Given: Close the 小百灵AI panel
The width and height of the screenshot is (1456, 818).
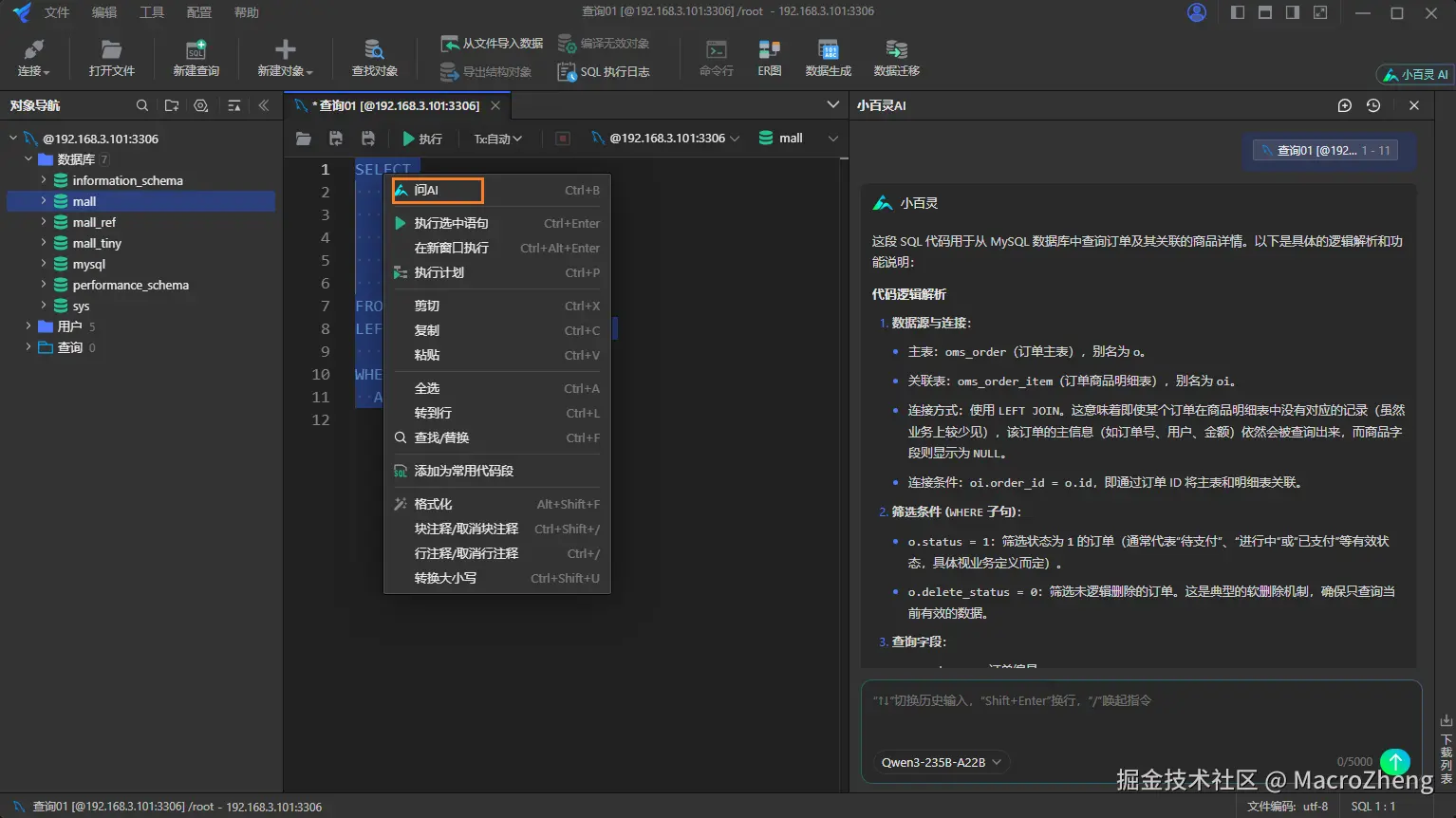Looking at the screenshot, I should click(x=1414, y=105).
